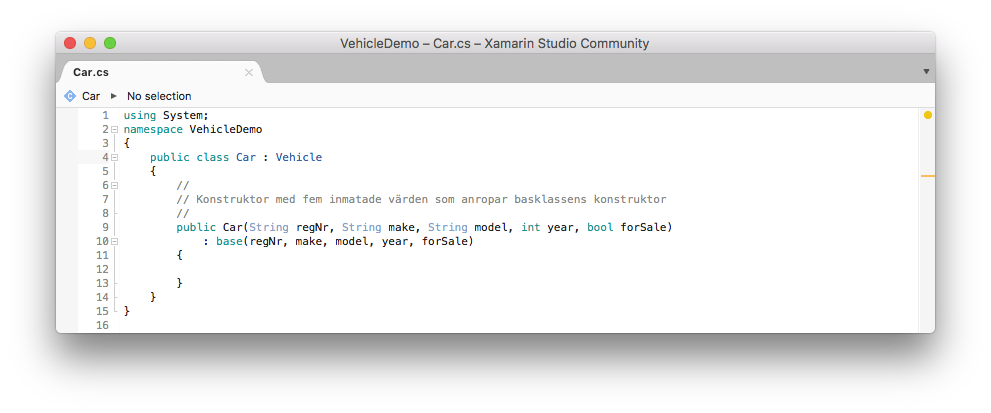The image size is (991, 413).
Task: Click the 'Vehicle' base class name
Action: click(298, 157)
